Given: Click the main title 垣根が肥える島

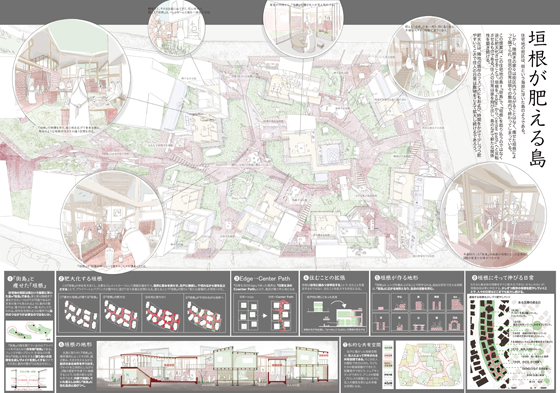Looking at the screenshot, I should [x=538, y=99].
